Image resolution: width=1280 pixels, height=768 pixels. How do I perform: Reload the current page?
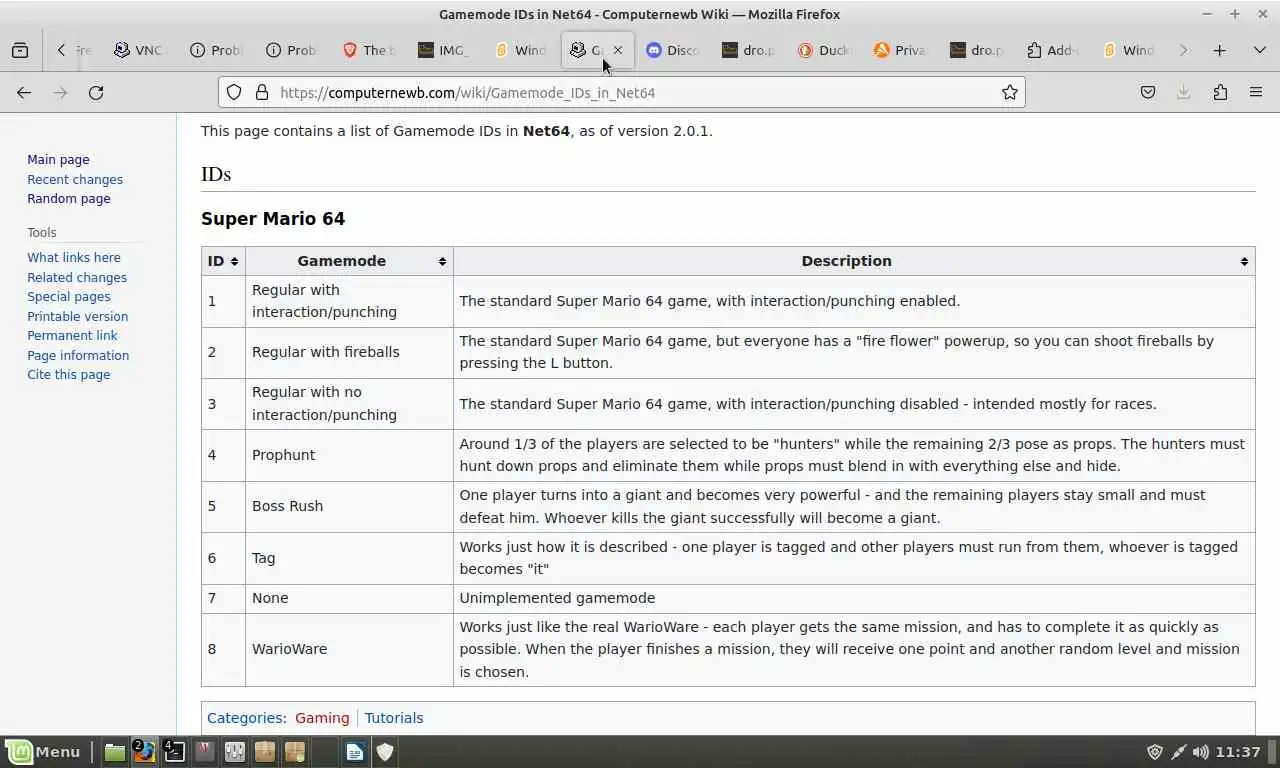click(96, 92)
